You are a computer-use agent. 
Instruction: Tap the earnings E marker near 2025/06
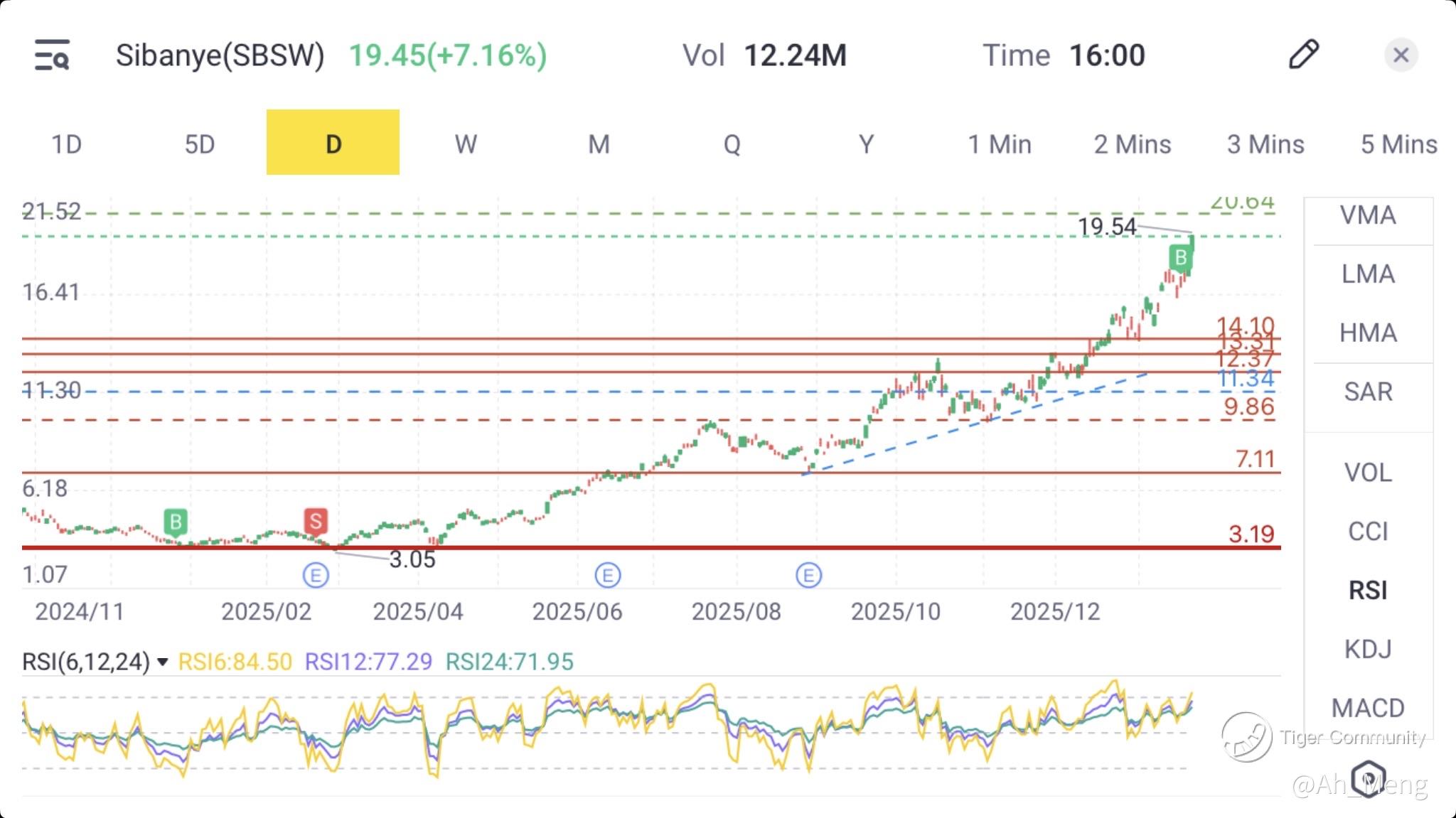click(x=608, y=575)
